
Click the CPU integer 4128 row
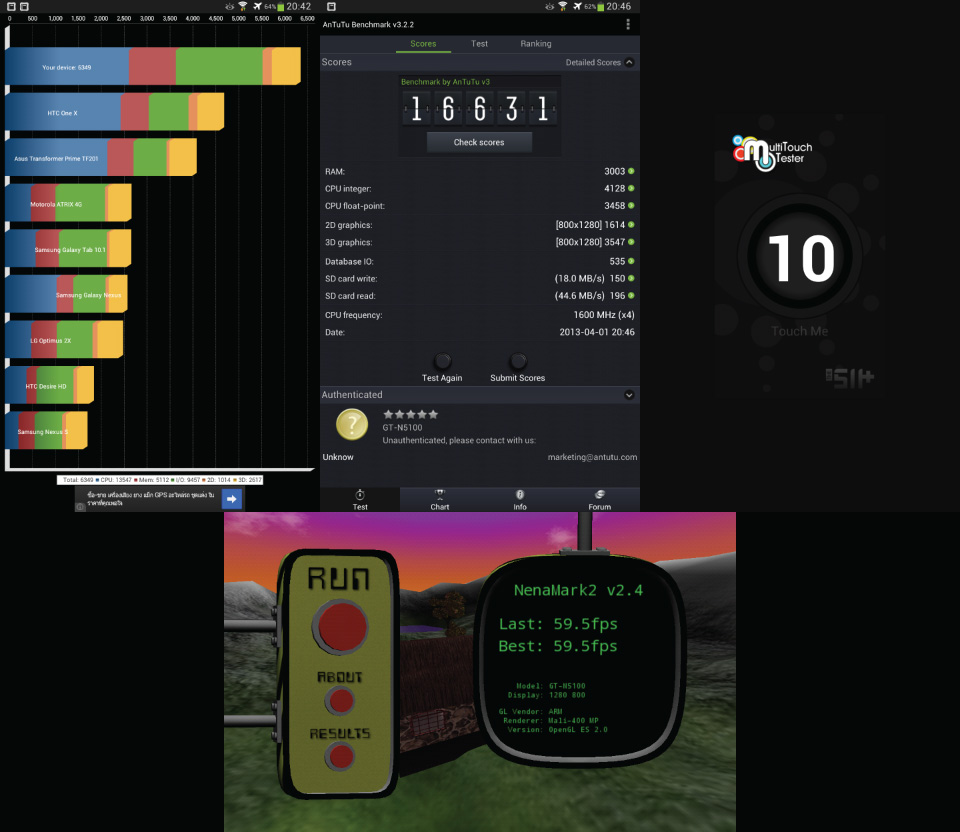click(x=479, y=189)
